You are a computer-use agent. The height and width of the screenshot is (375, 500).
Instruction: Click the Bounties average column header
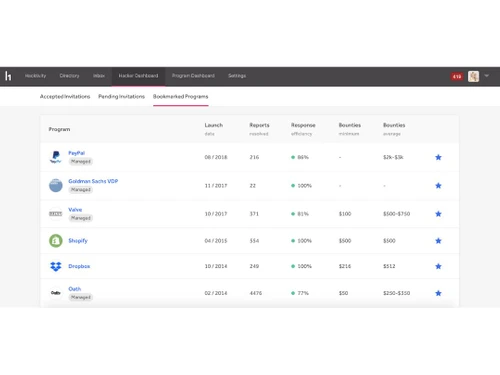point(394,129)
